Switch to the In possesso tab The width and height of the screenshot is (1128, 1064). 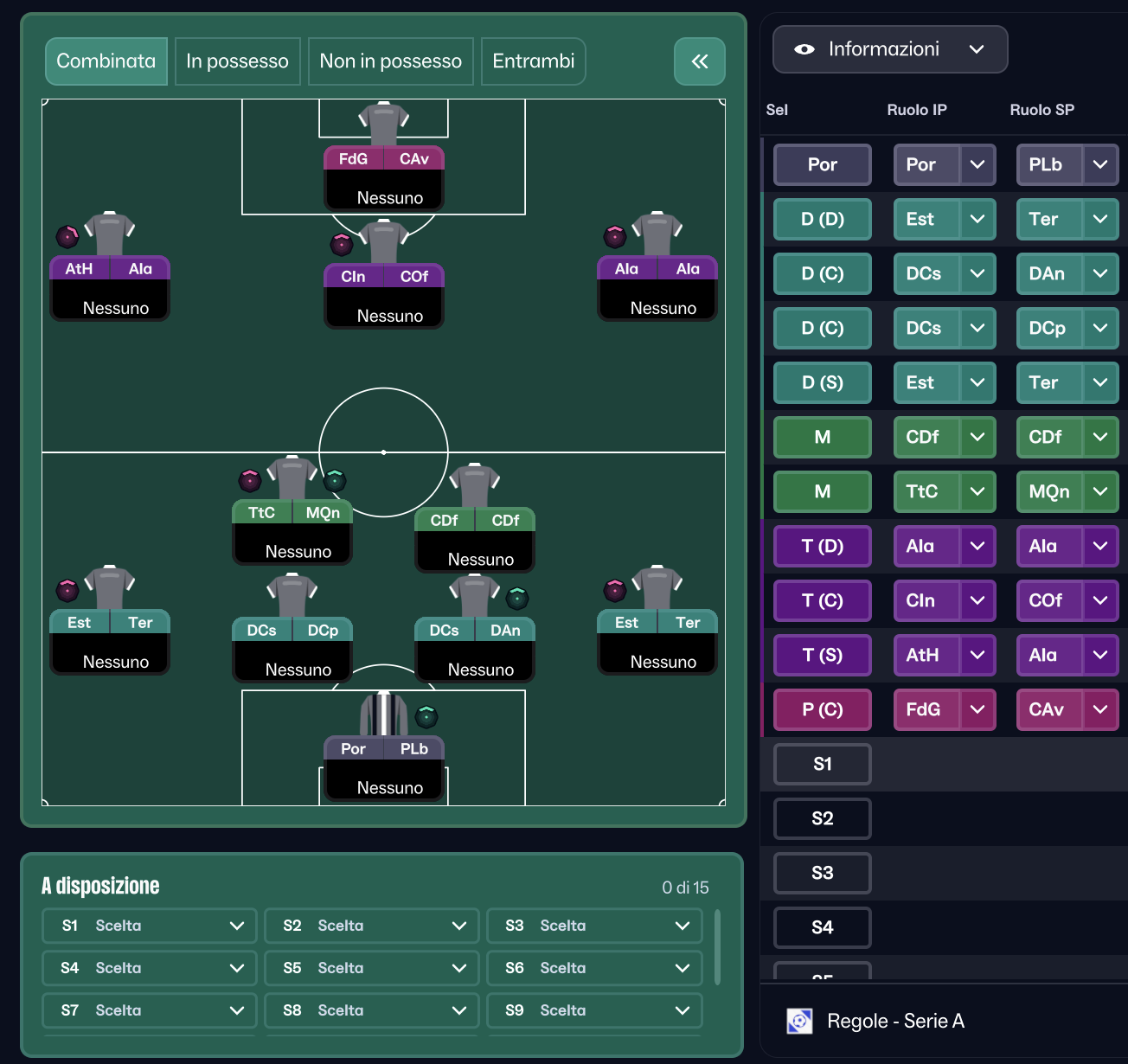point(238,61)
